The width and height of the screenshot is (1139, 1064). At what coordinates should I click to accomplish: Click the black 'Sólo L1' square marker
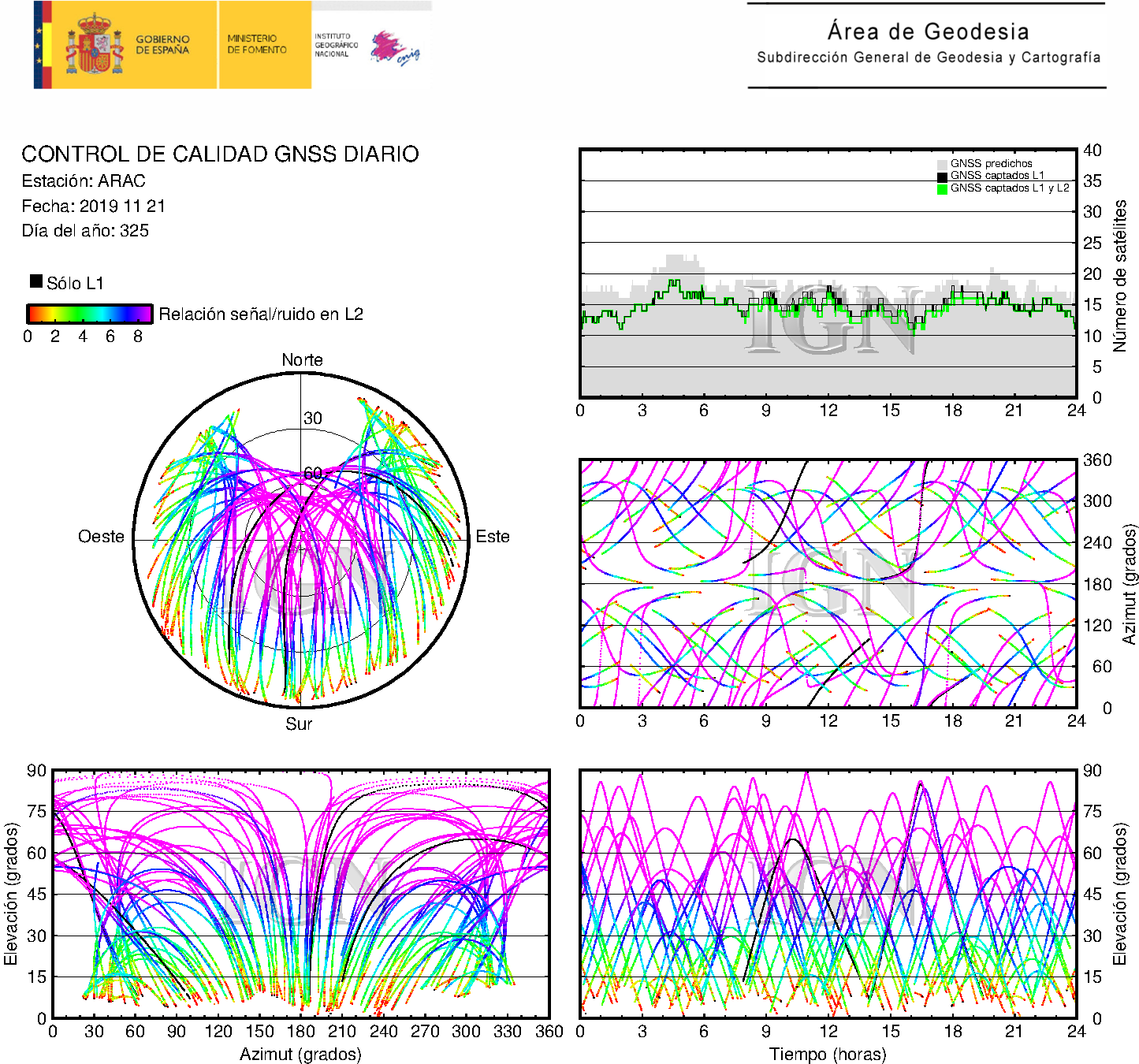(x=36, y=281)
